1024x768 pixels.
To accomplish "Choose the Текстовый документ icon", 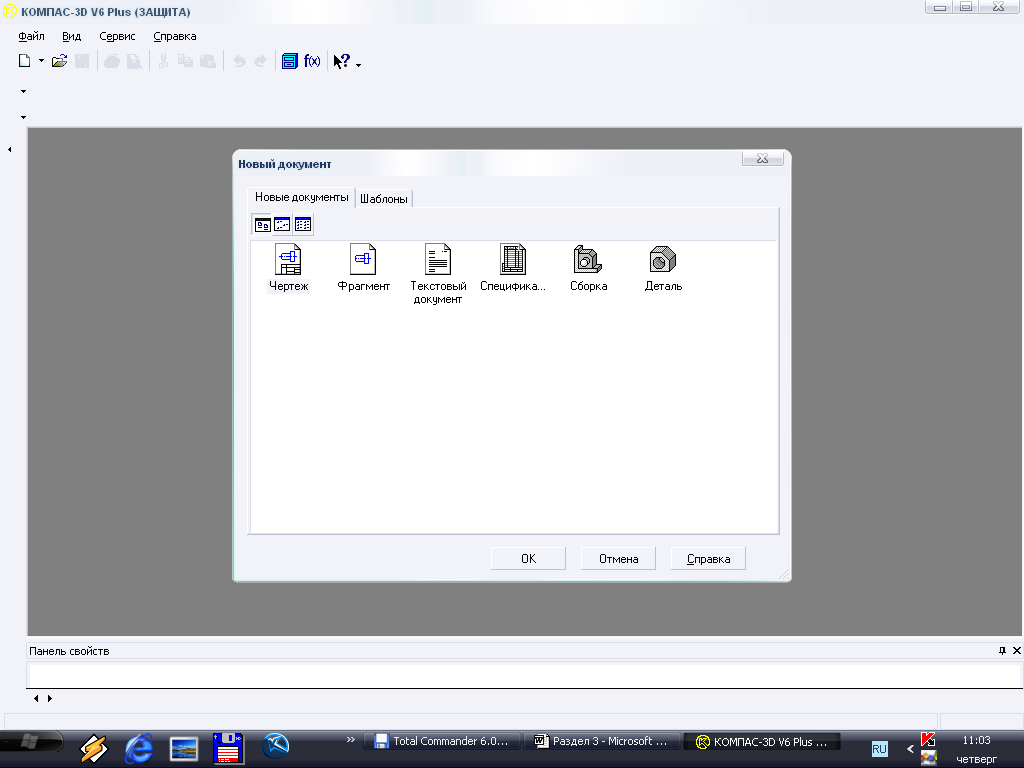I will coord(438,260).
